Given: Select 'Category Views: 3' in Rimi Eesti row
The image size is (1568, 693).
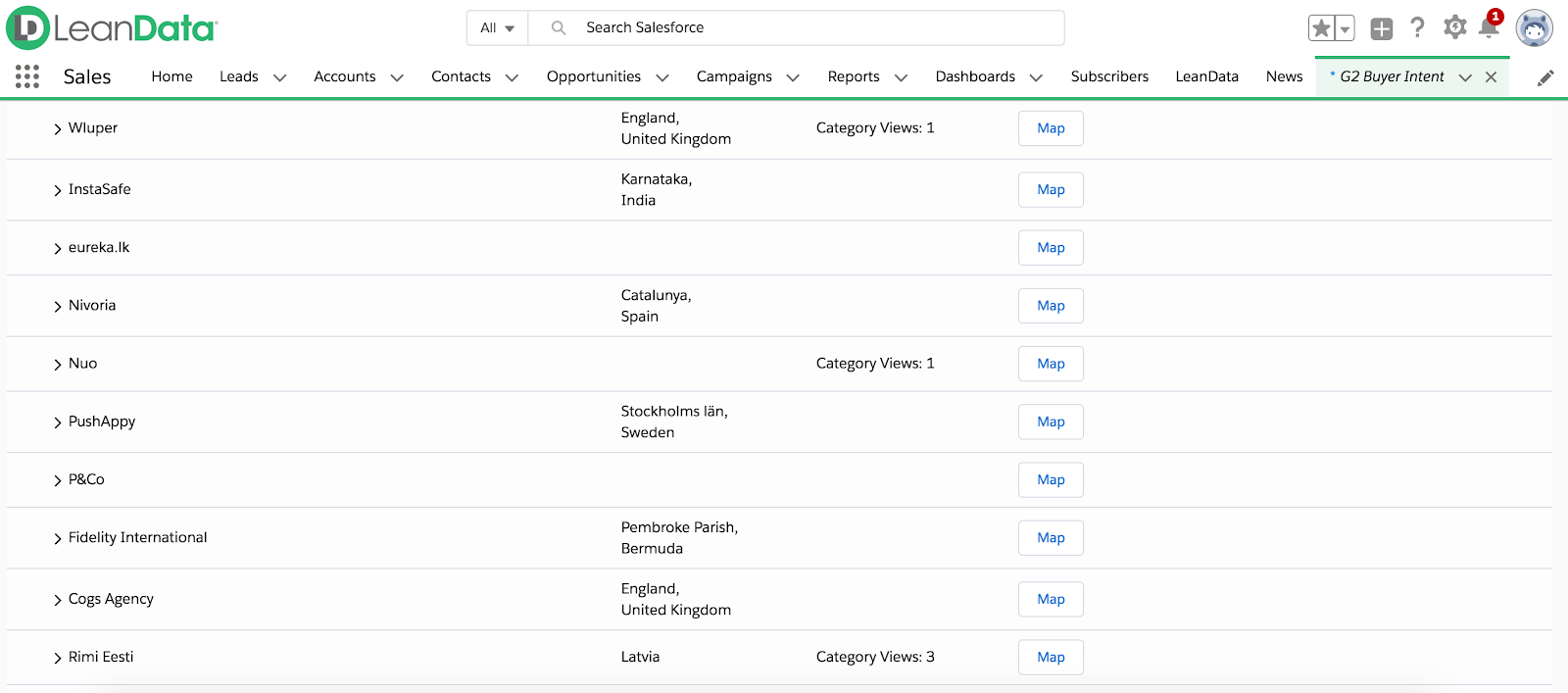Looking at the screenshot, I should click(x=875, y=657).
